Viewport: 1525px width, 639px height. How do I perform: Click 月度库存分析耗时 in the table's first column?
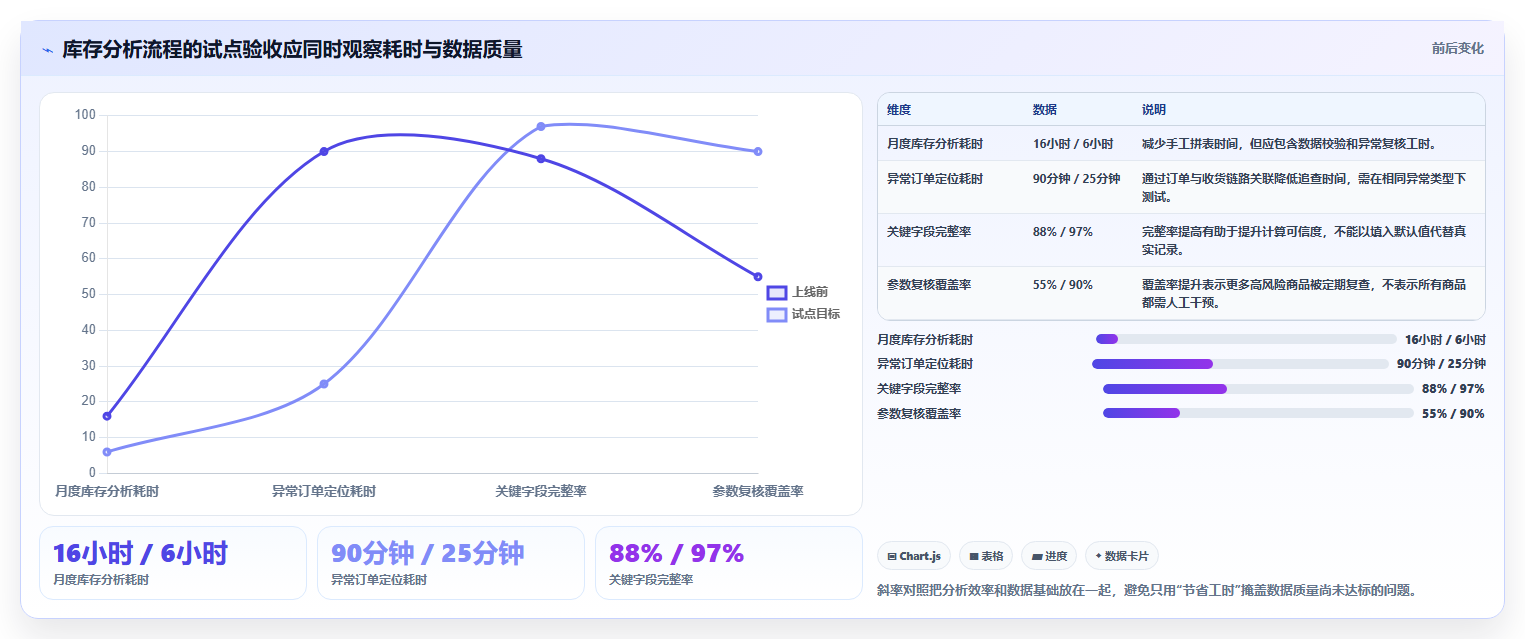tap(935, 144)
